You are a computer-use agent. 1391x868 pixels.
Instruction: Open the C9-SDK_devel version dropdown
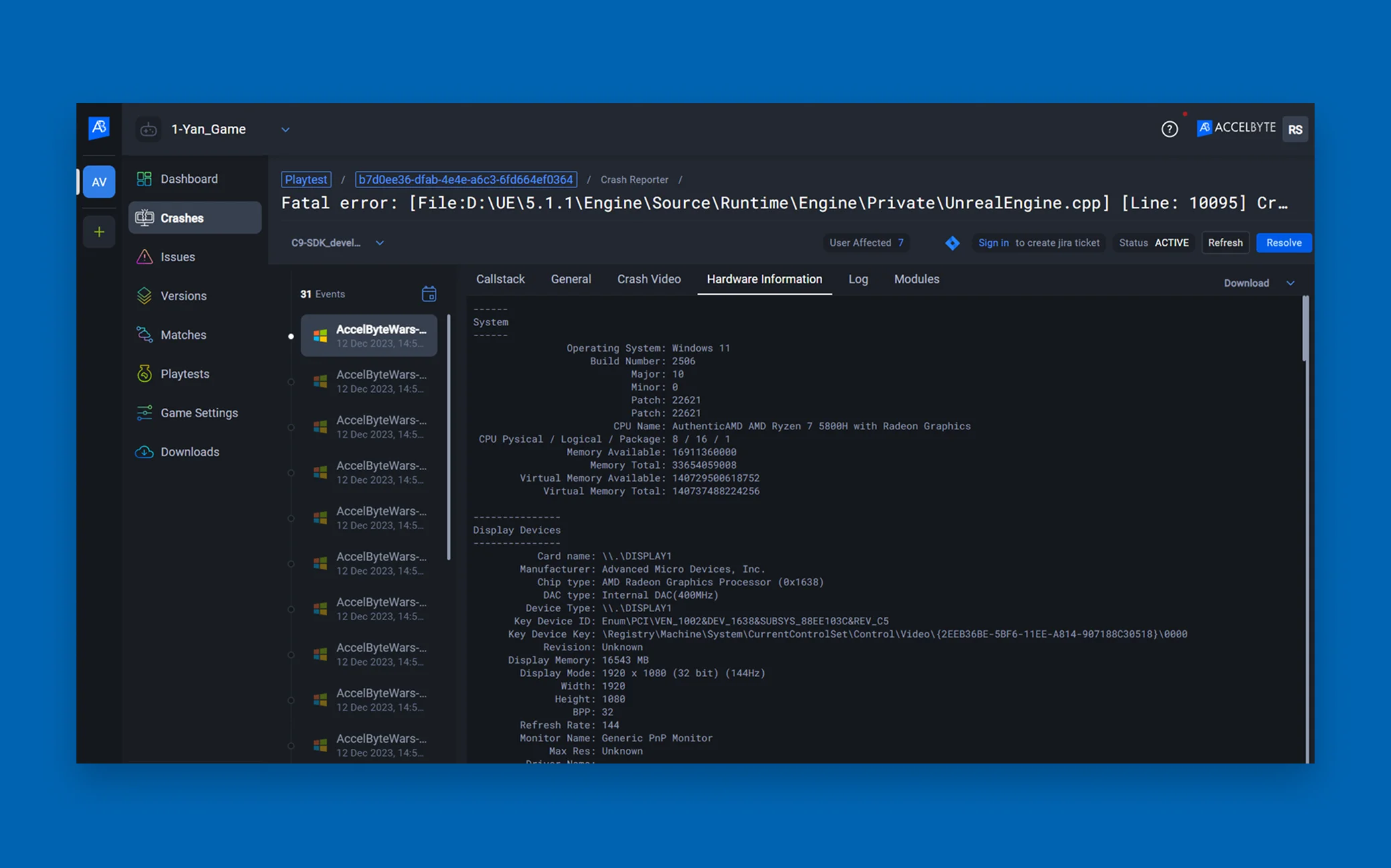click(x=338, y=242)
